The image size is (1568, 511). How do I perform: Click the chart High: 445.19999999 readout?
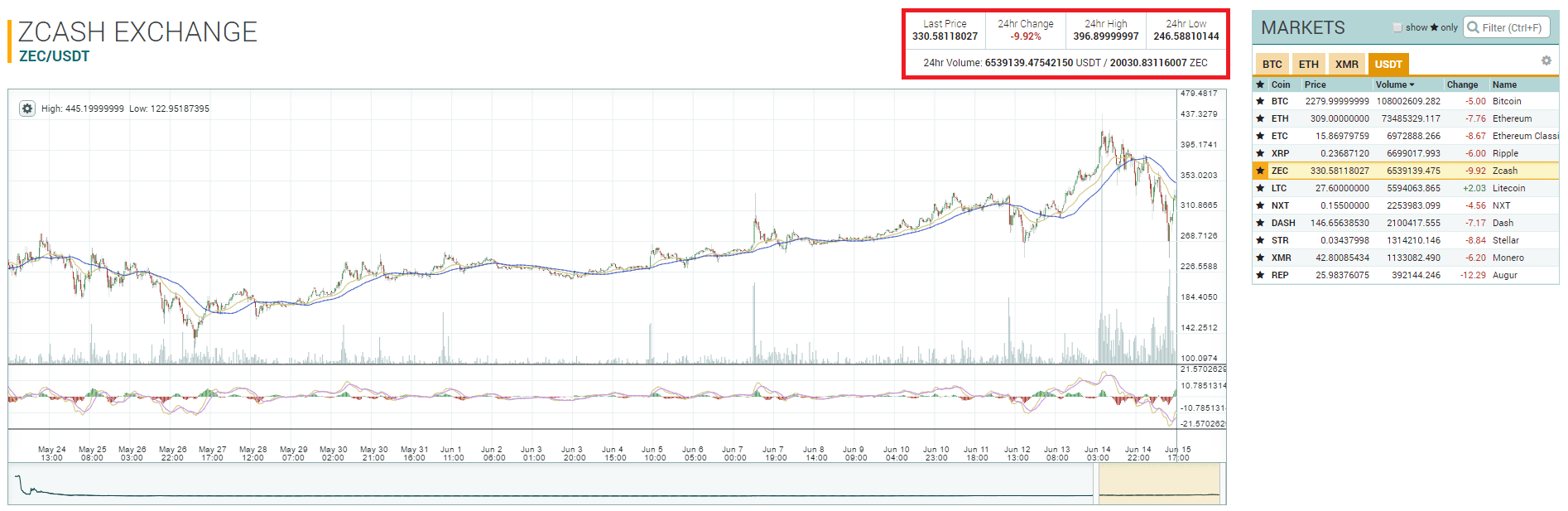(x=83, y=108)
